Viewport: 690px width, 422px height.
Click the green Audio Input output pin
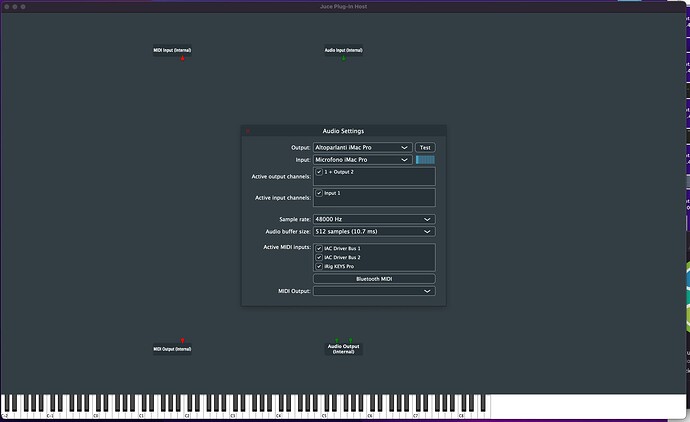tap(344, 58)
